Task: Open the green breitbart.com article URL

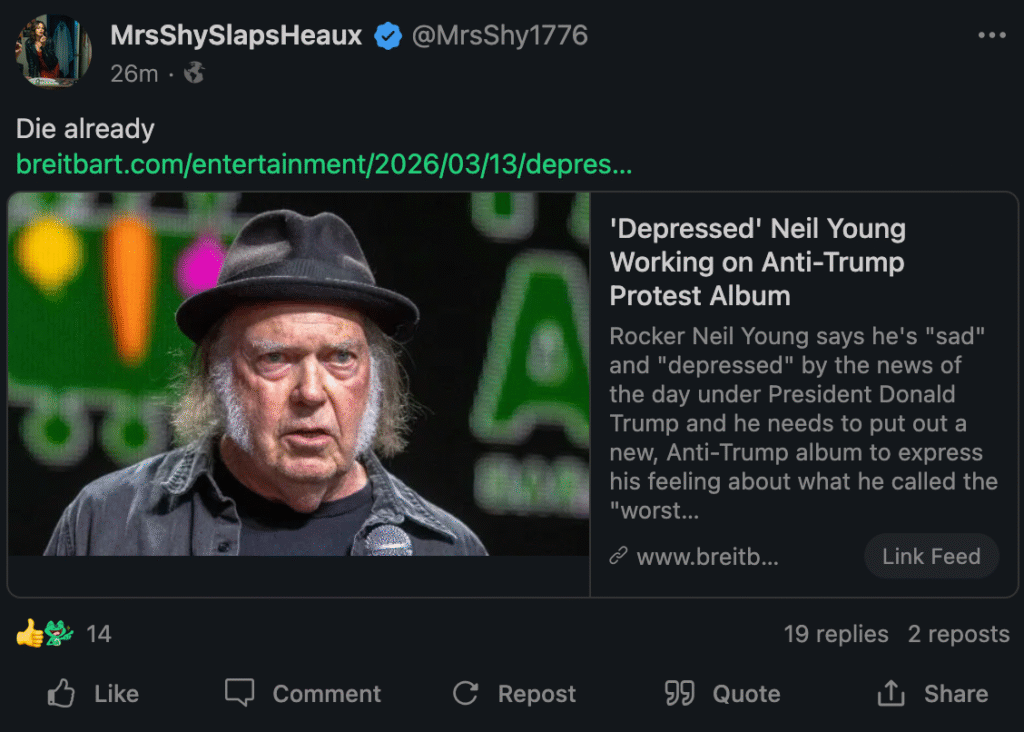Action: coord(324,164)
